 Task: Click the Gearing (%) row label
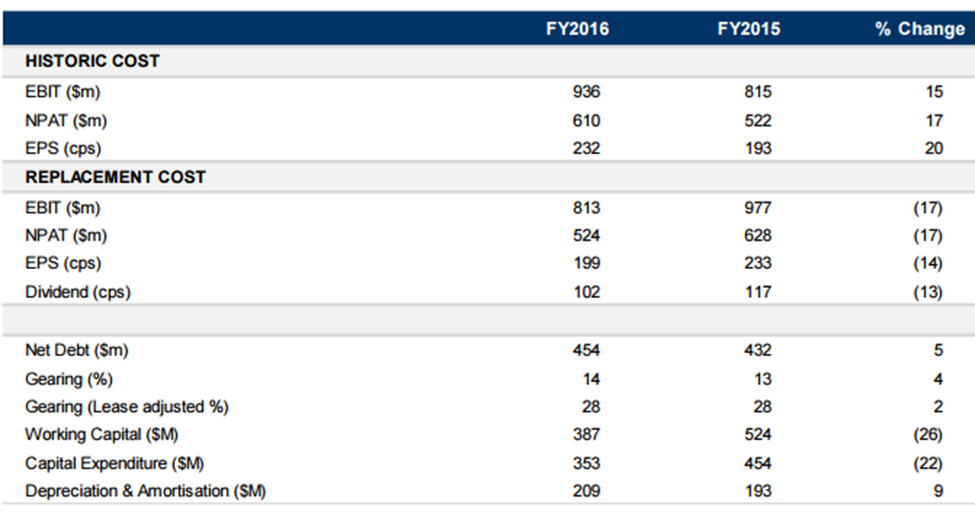[69, 379]
